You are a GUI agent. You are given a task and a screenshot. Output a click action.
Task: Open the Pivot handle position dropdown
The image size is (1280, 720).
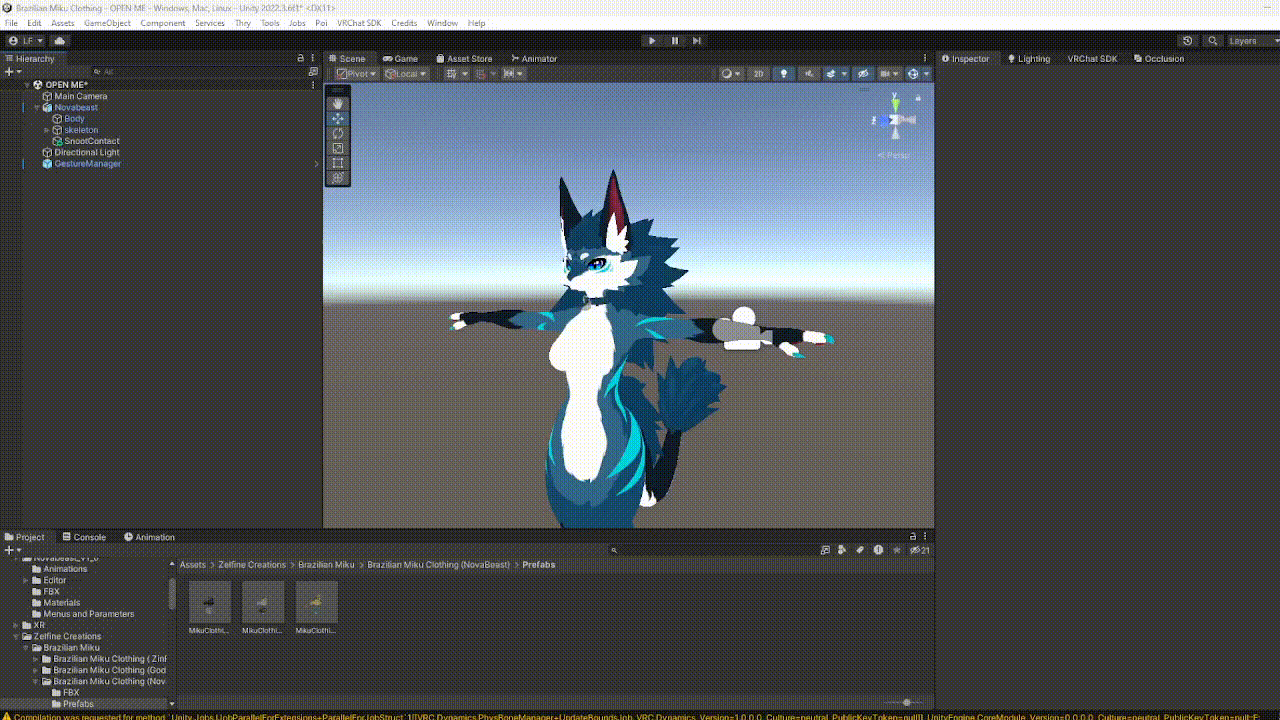pos(357,74)
